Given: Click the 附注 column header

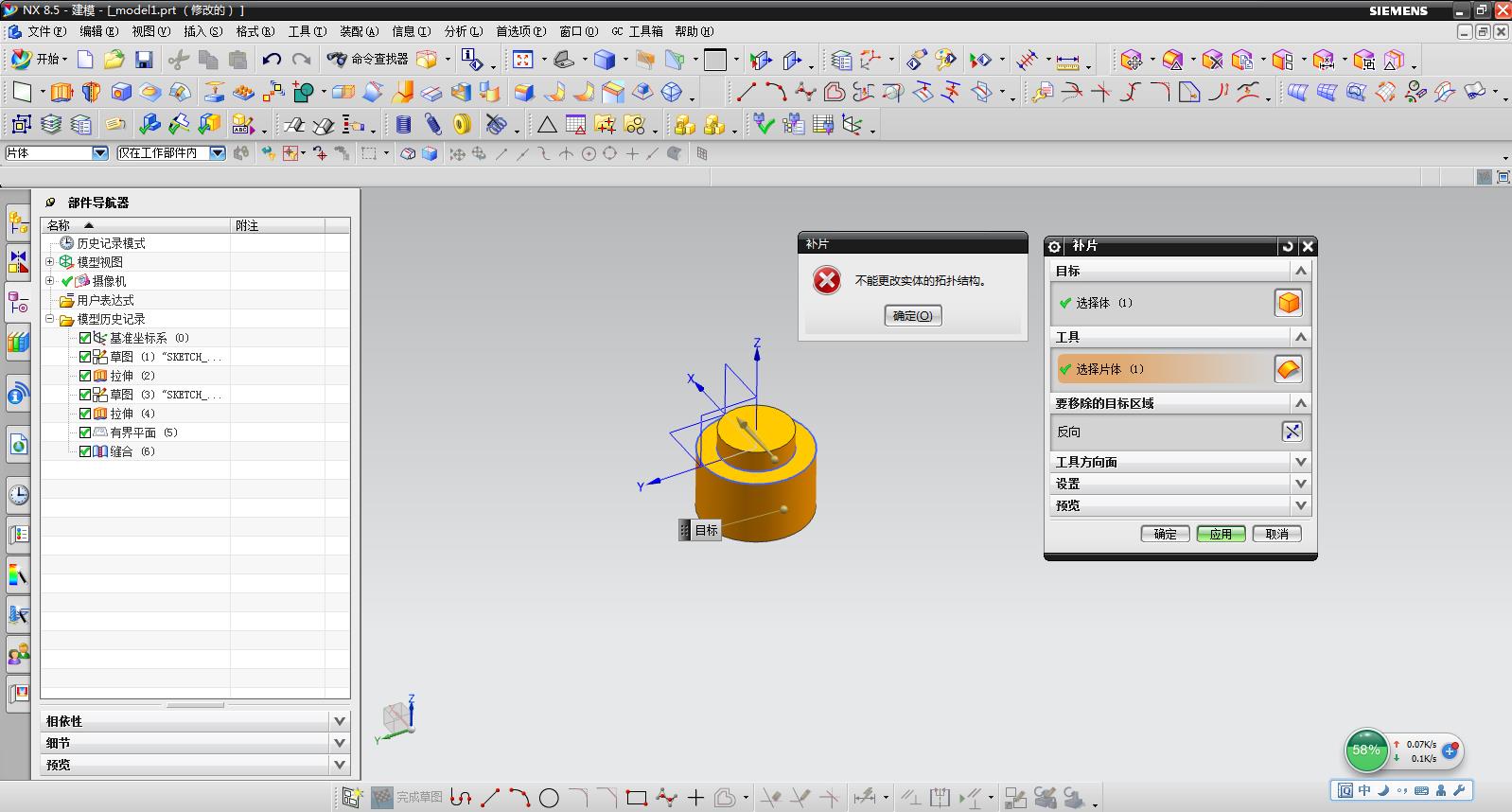Looking at the screenshot, I should coord(278,225).
